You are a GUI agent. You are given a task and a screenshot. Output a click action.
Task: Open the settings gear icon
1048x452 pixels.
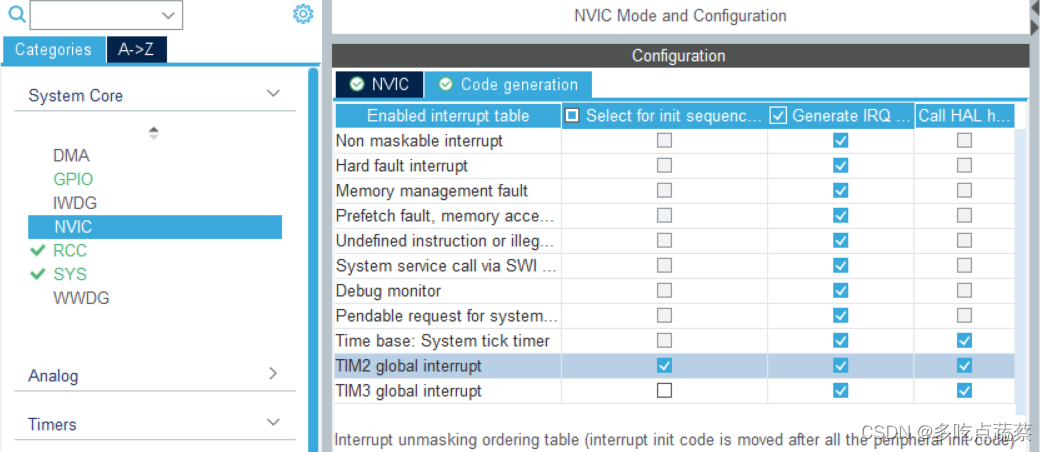[x=303, y=13]
